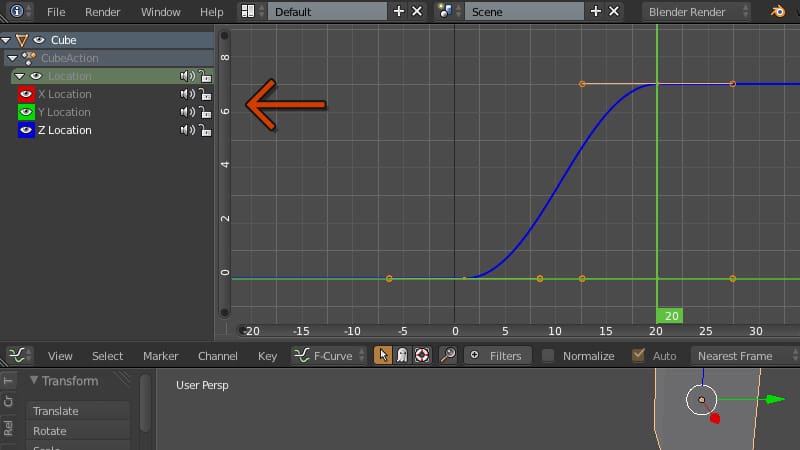Select the Z Location keyframe at frame 20
The image size is (800, 450).
pyautogui.click(x=657, y=84)
